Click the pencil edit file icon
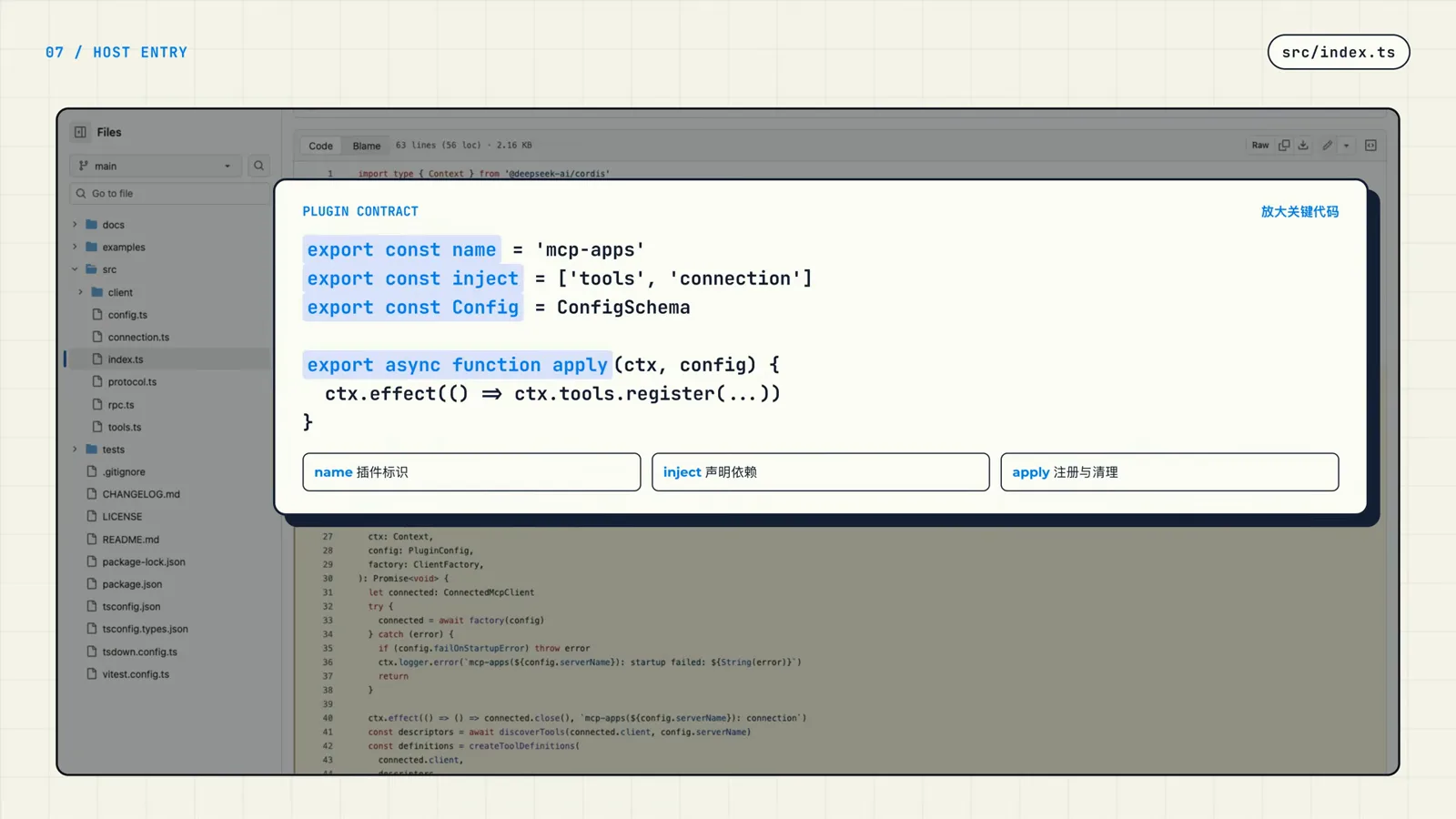 [1328, 146]
